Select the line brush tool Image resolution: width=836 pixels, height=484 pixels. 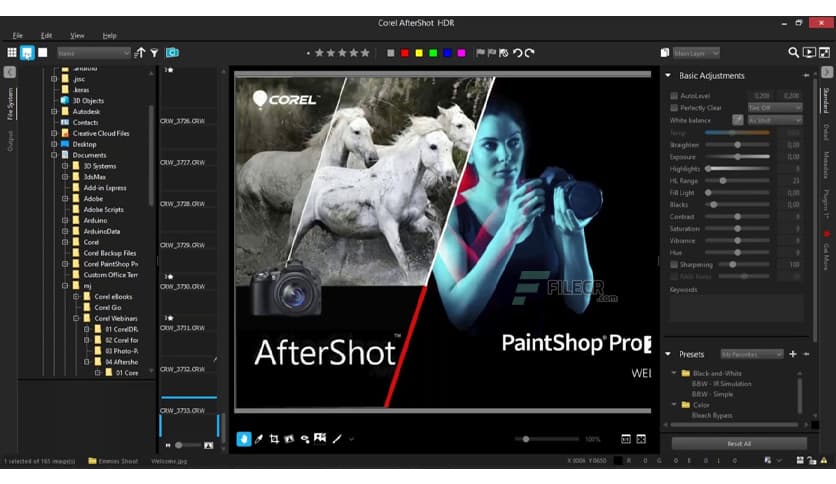click(x=336, y=439)
